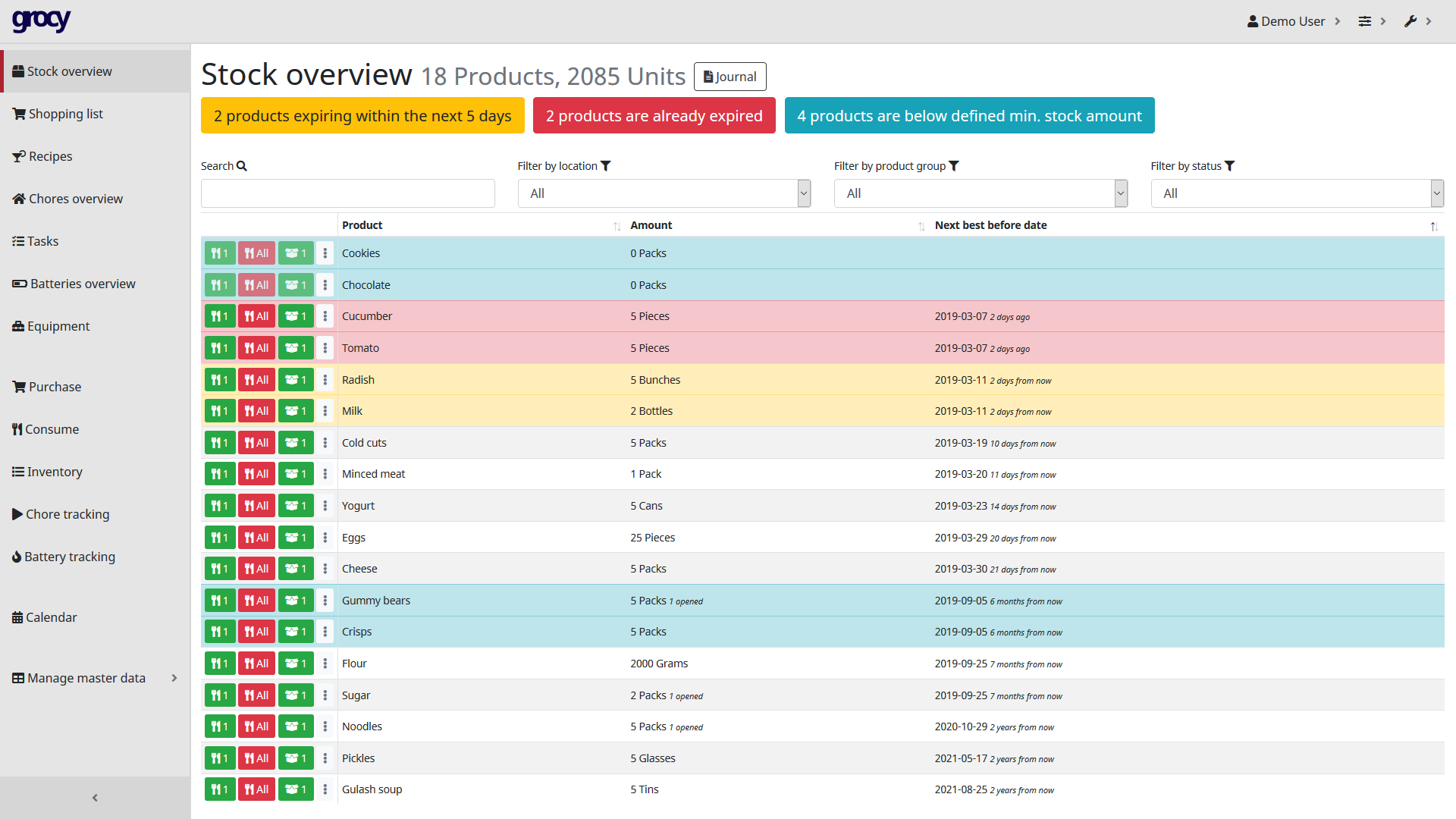Screen dimensions: 1456x819
Task: Click the Journal button
Action: click(730, 77)
